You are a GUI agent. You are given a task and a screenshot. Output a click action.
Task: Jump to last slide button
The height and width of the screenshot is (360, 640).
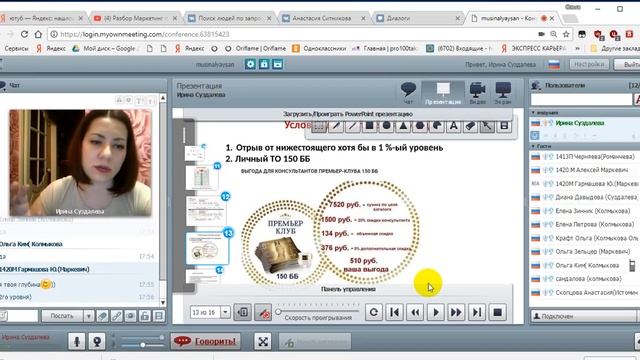click(477, 312)
